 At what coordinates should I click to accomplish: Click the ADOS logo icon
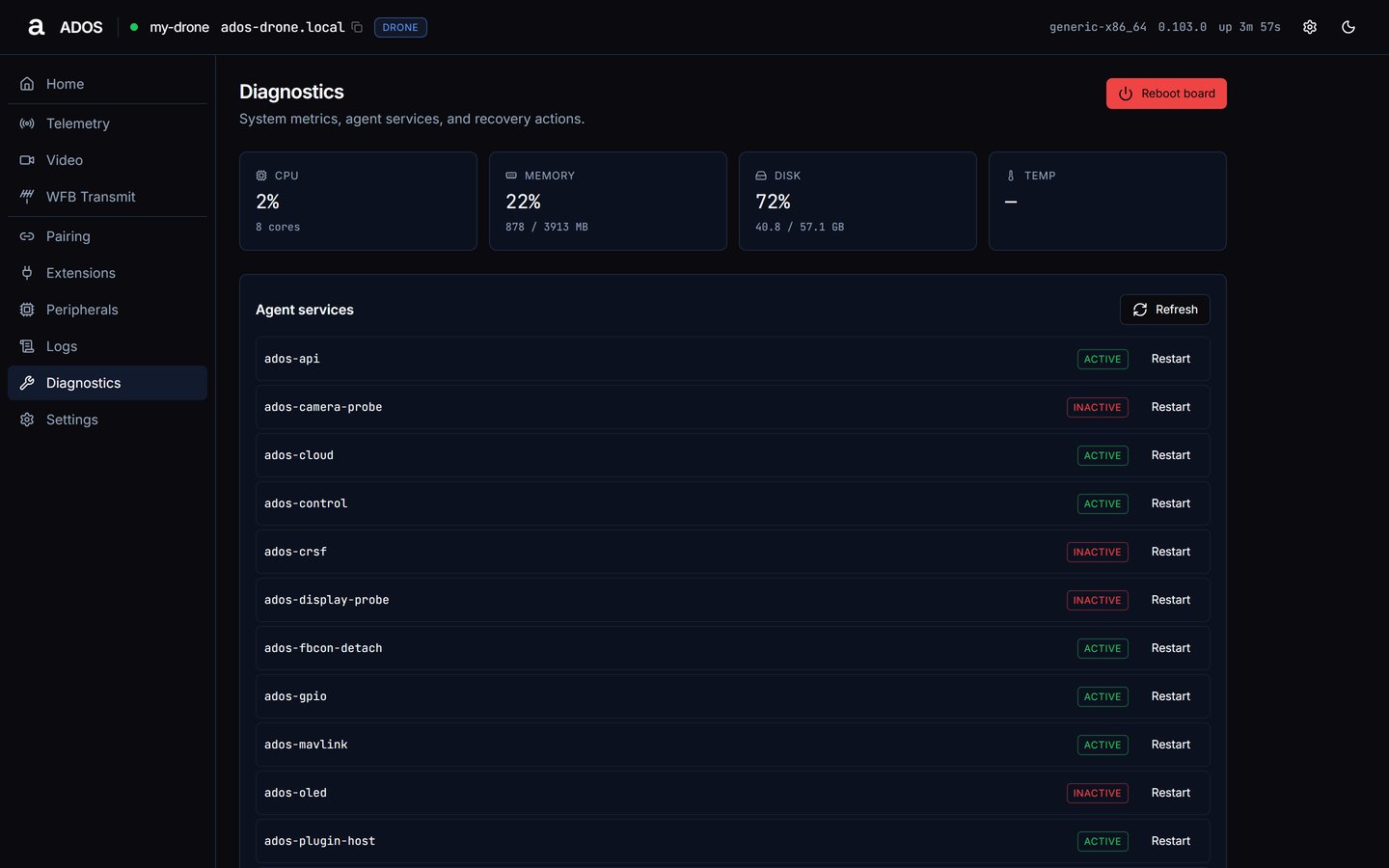pos(37,27)
